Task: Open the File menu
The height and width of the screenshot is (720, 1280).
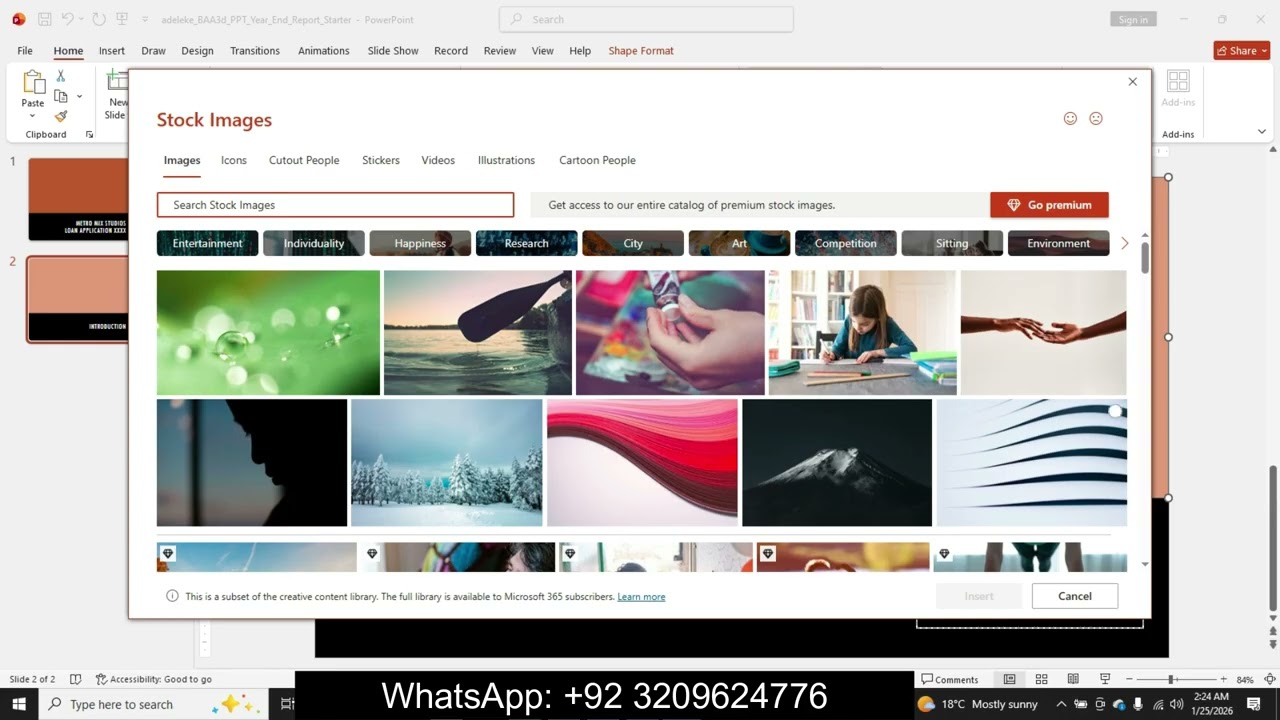Action: tap(25, 50)
